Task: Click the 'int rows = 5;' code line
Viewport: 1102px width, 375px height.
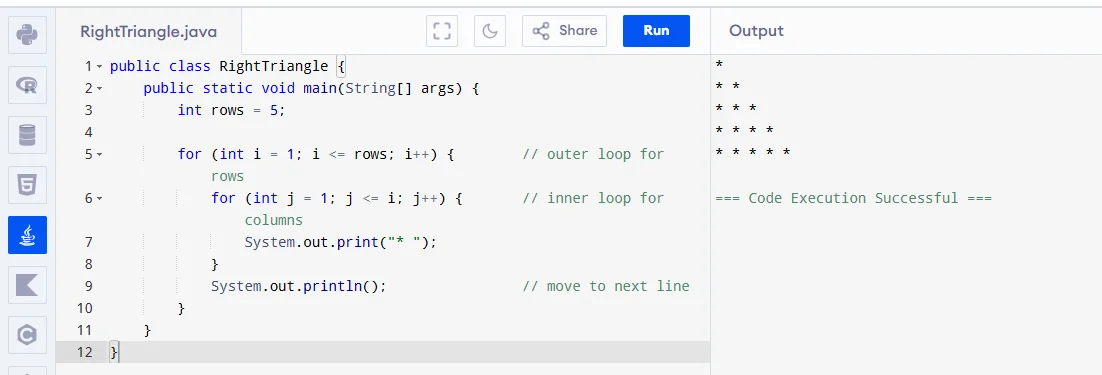Action: click(x=232, y=110)
